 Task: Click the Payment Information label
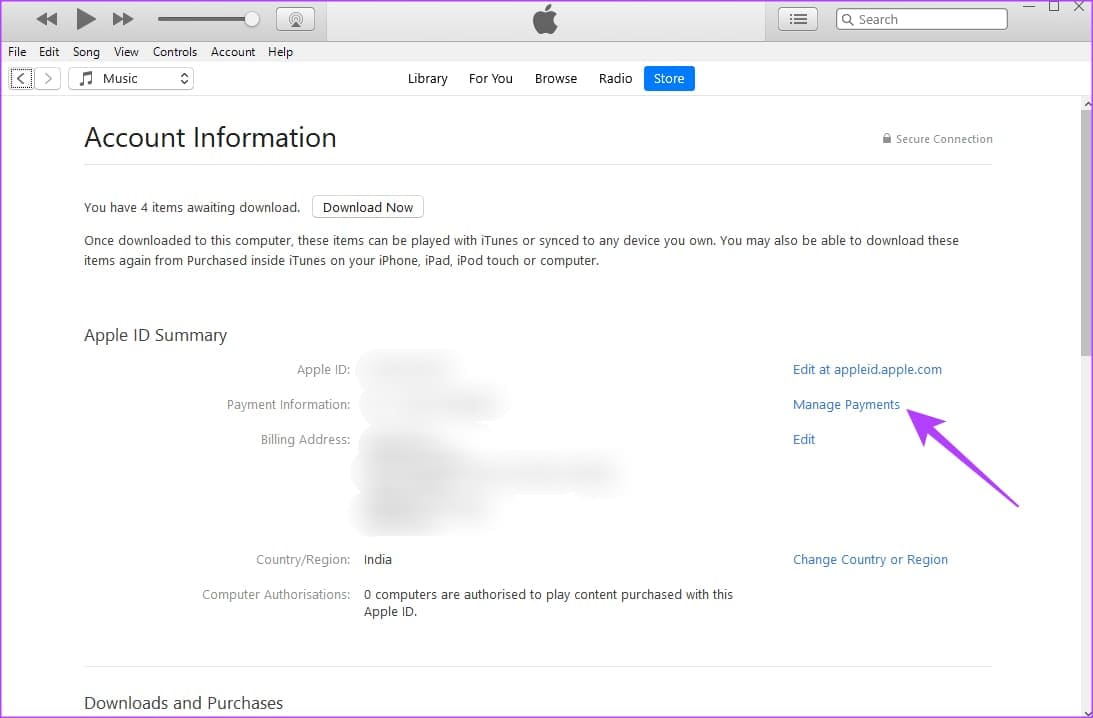(x=288, y=404)
